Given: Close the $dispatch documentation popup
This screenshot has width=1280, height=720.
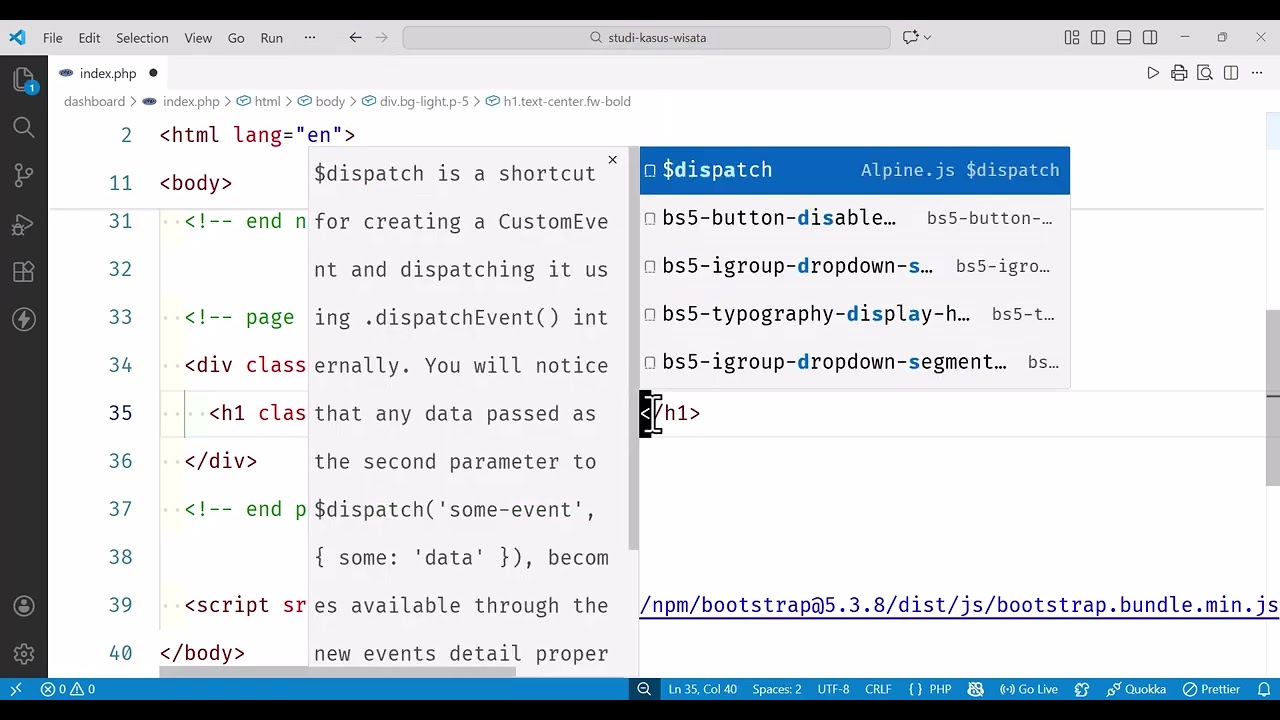Looking at the screenshot, I should [613, 160].
